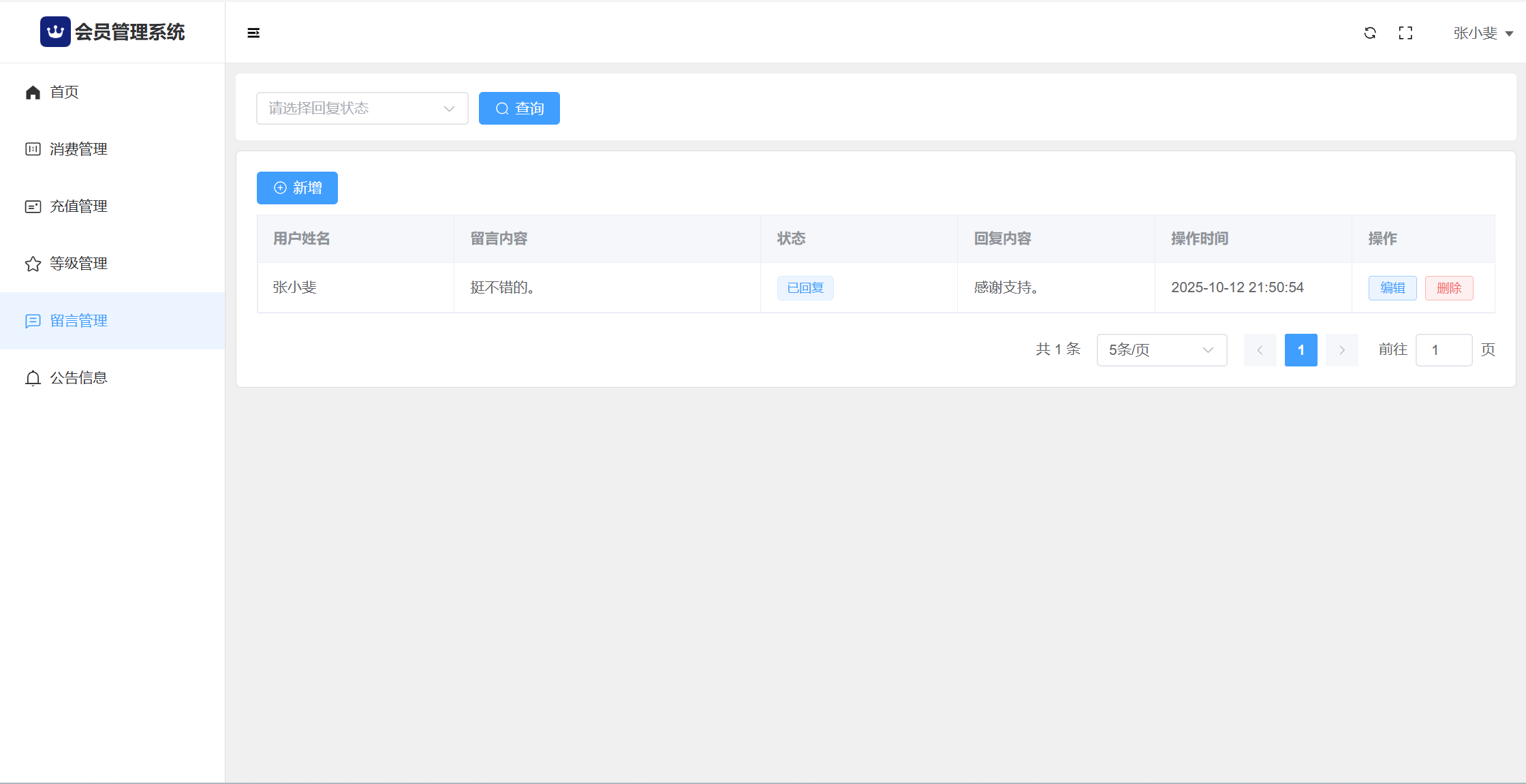The width and height of the screenshot is (1526, 784).
Task: Click the refresh icon in header
Action: click(1370, 33)
